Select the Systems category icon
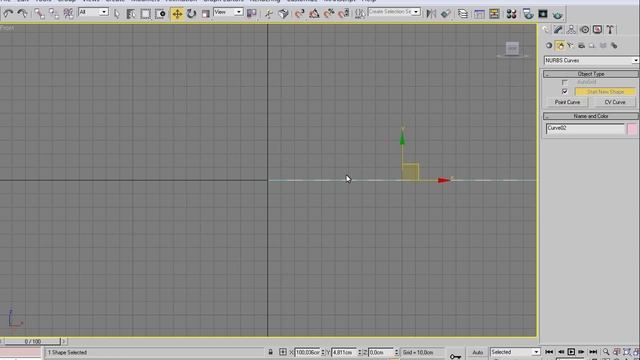Image resolution: width=640 pixels, height=360 pixels. click(x=614, y=46)
